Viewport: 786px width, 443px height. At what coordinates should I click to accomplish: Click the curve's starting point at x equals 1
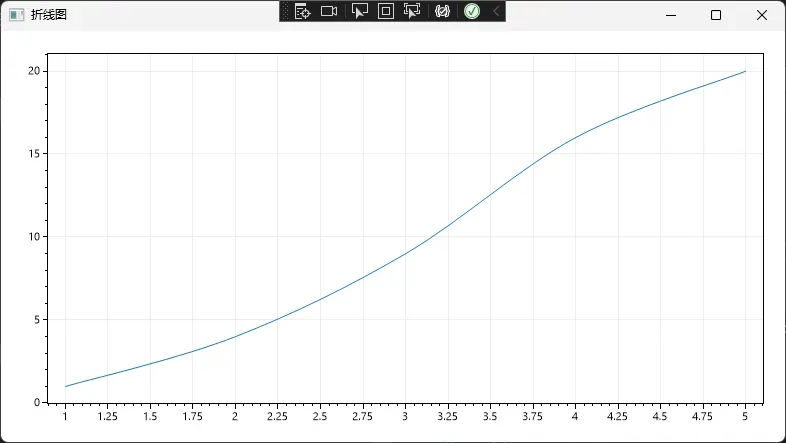(65, 386)
